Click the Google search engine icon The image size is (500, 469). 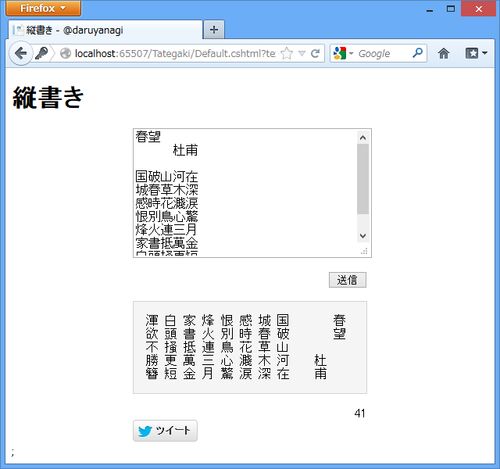[x=340, y=53]
